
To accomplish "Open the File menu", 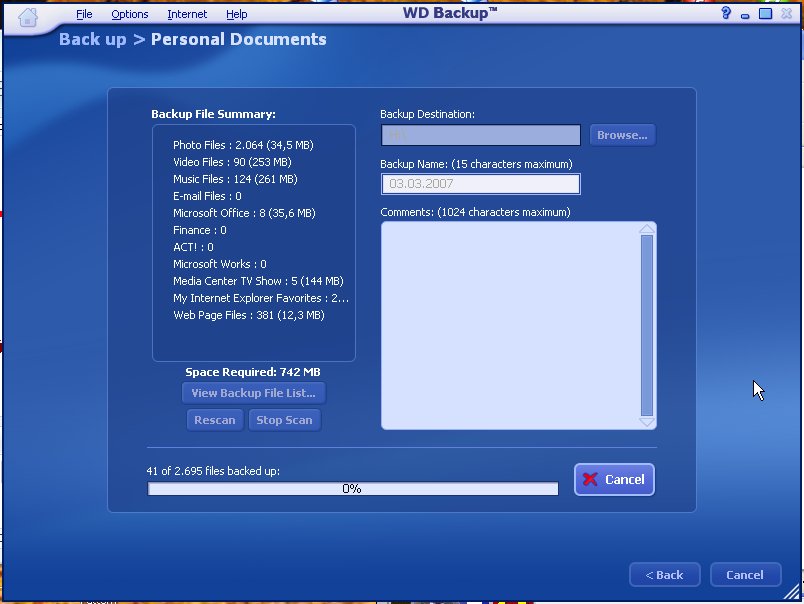I will click(84, 14).
